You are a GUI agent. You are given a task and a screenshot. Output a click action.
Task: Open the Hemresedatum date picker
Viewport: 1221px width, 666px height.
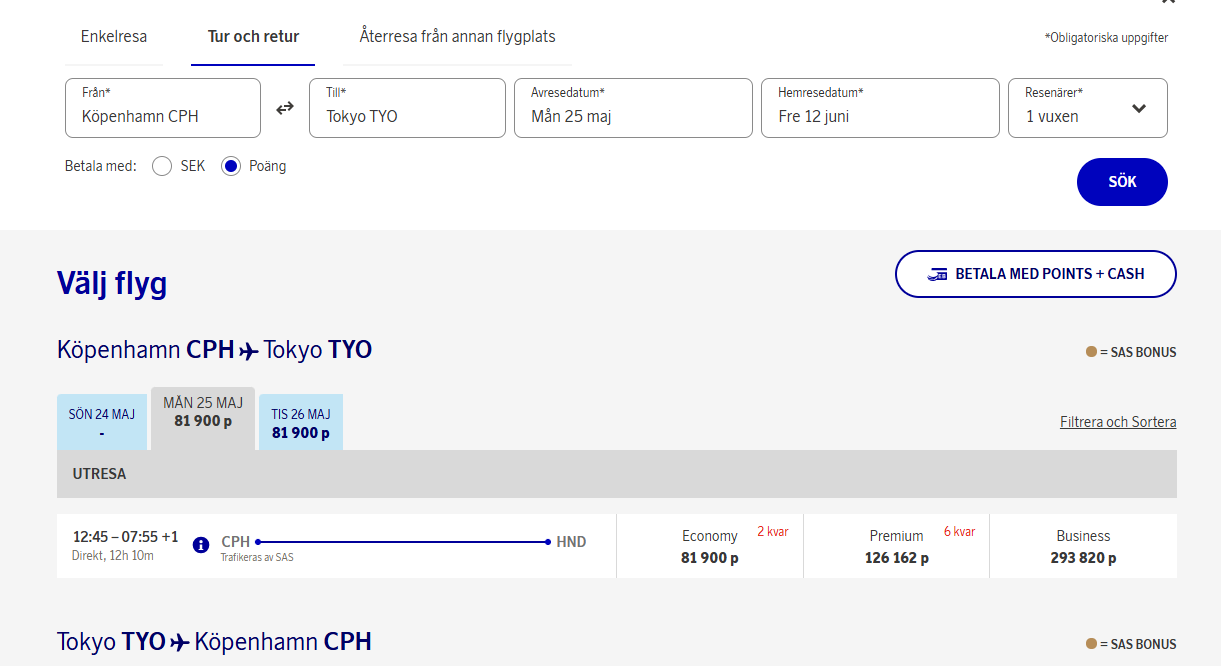pos(880,108)
